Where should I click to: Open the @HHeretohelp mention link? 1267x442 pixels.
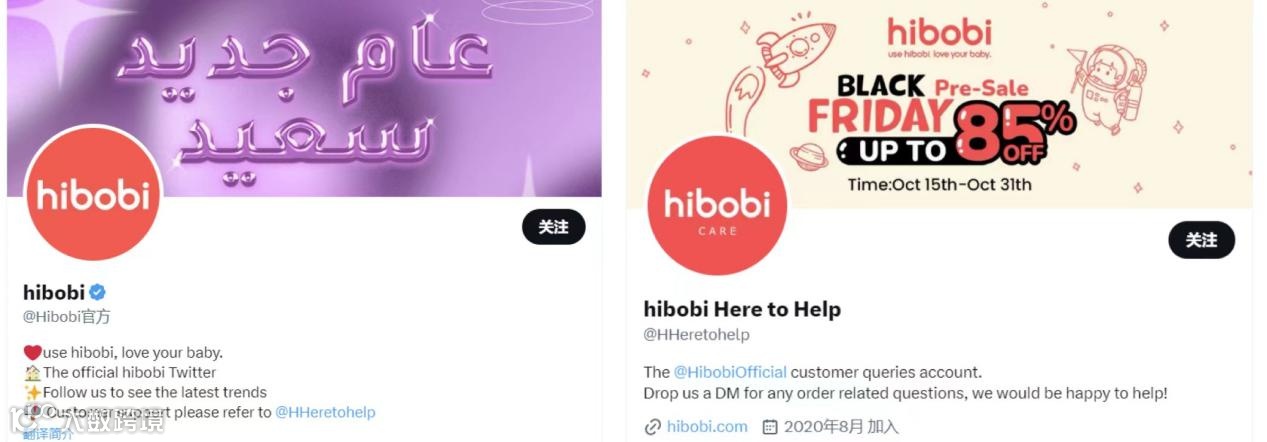(325, 412)
